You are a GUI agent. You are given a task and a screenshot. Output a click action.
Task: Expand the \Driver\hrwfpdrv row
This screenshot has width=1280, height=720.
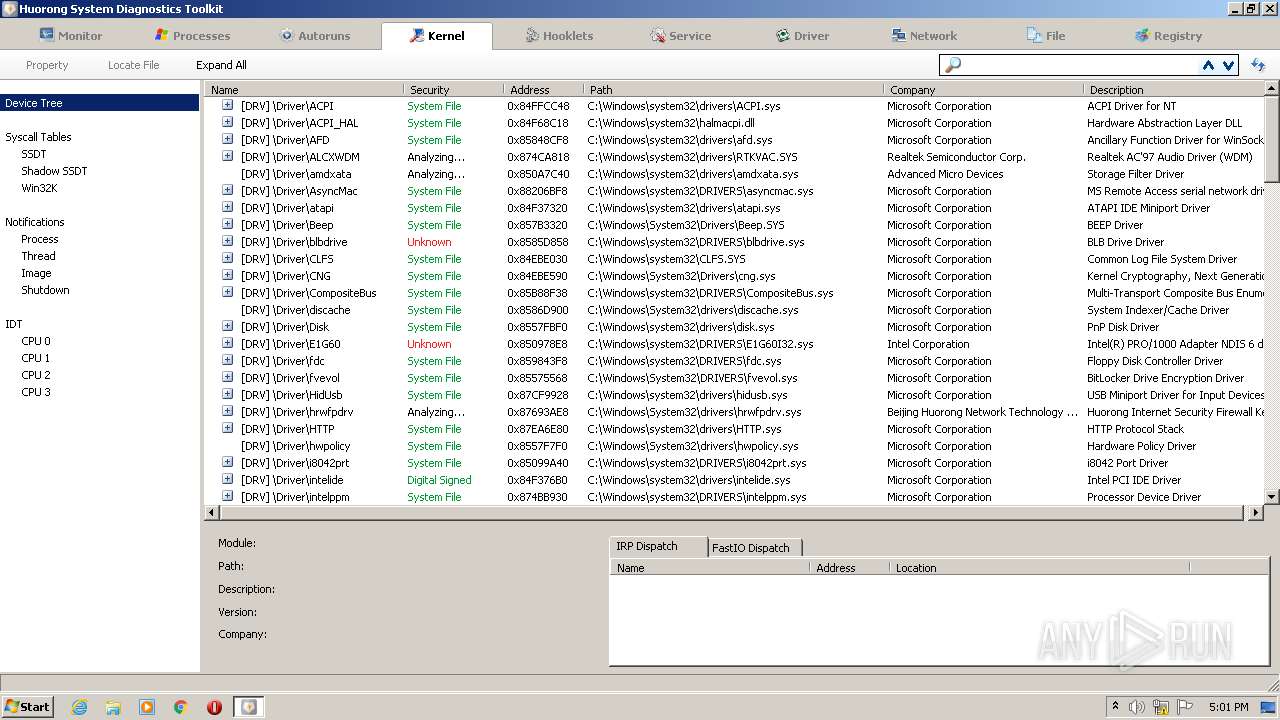228,411
